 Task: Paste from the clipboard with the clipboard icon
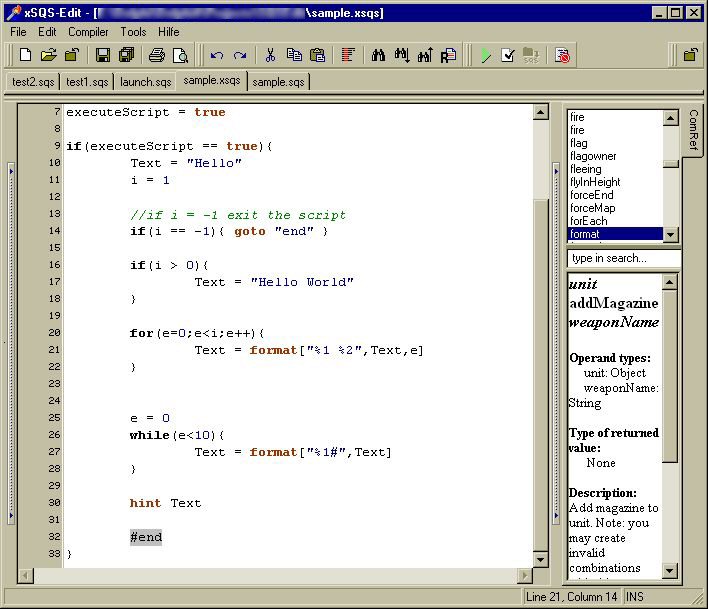coord(317,56)
